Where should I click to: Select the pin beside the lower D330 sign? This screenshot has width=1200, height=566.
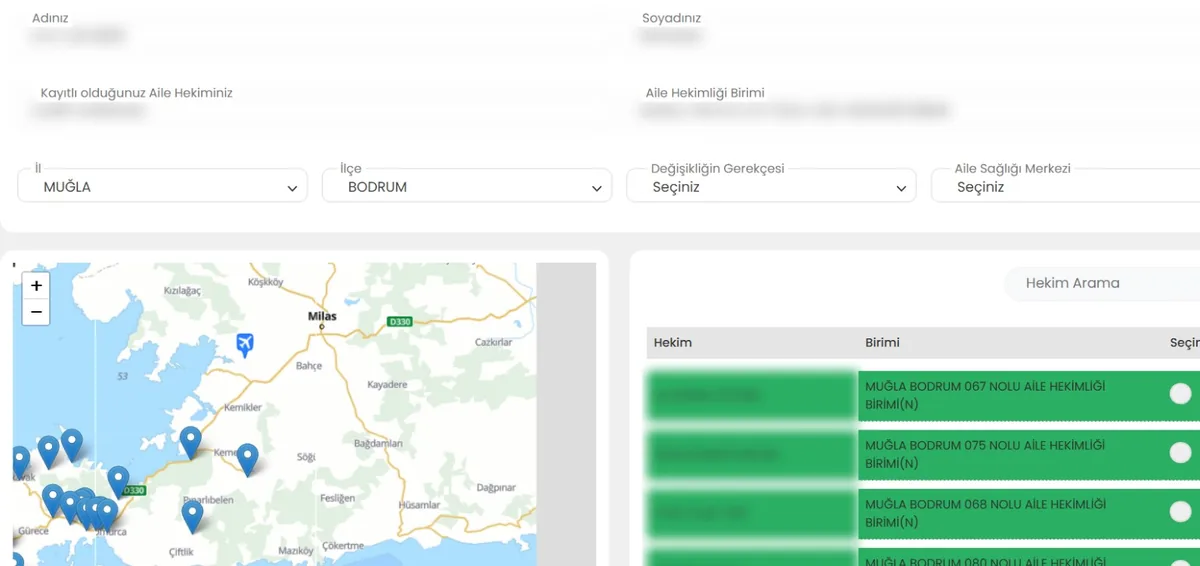click(x=118, y=482)
